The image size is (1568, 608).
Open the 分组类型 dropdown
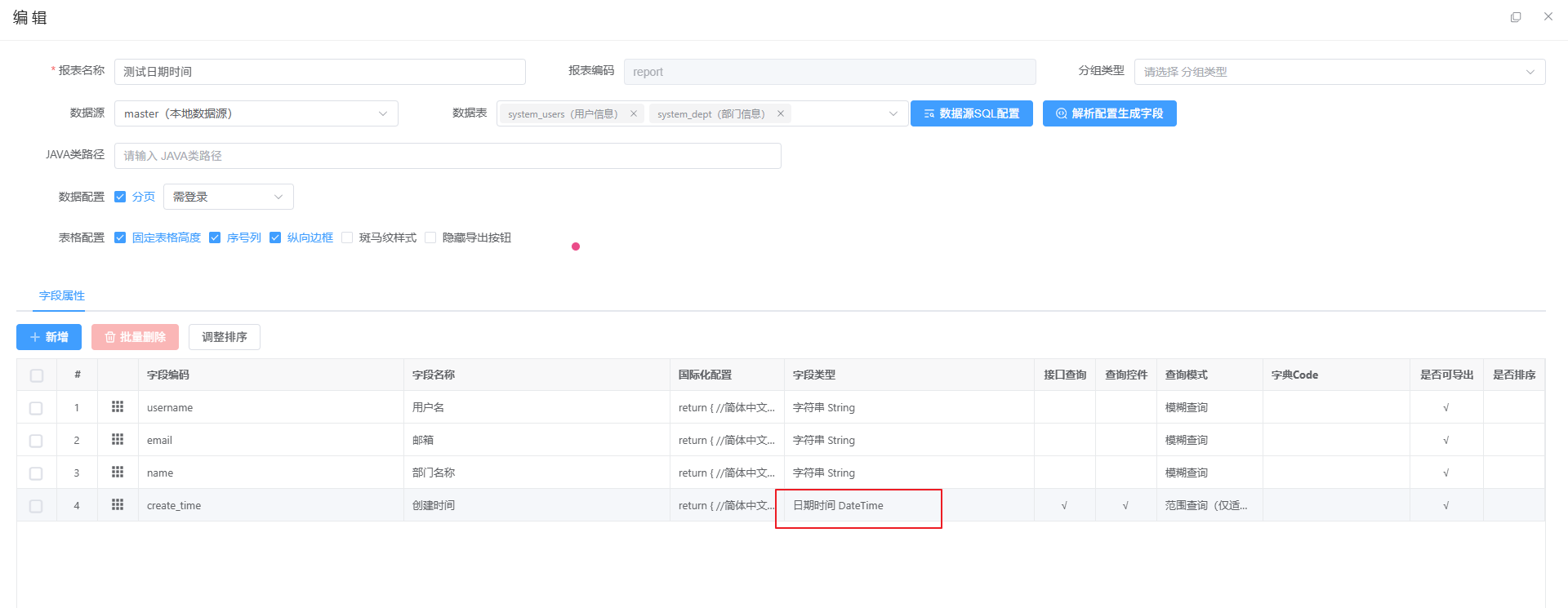1339,72
